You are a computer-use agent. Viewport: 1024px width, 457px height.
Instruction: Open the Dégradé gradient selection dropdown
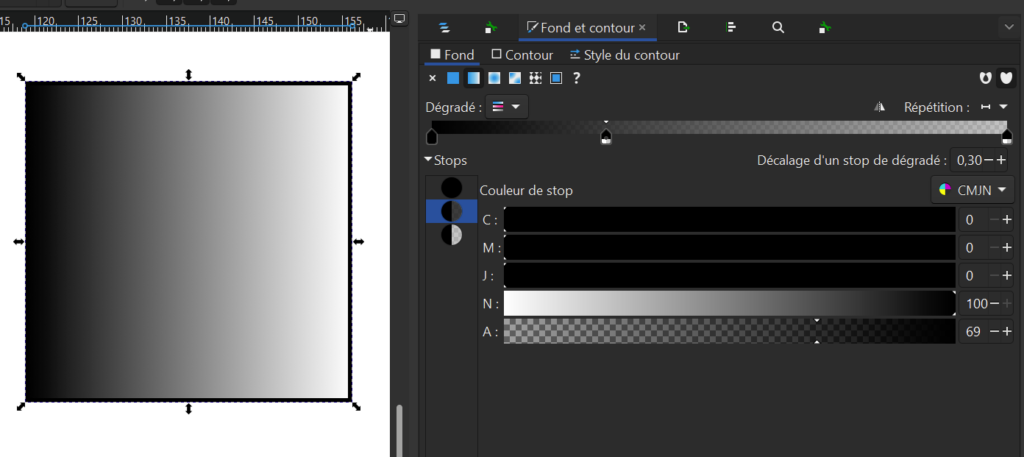coord(507,107)
